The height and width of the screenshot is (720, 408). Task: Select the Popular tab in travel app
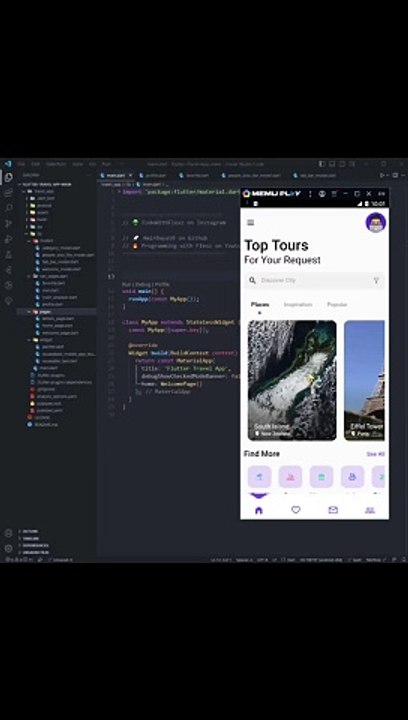coord(337,304)
